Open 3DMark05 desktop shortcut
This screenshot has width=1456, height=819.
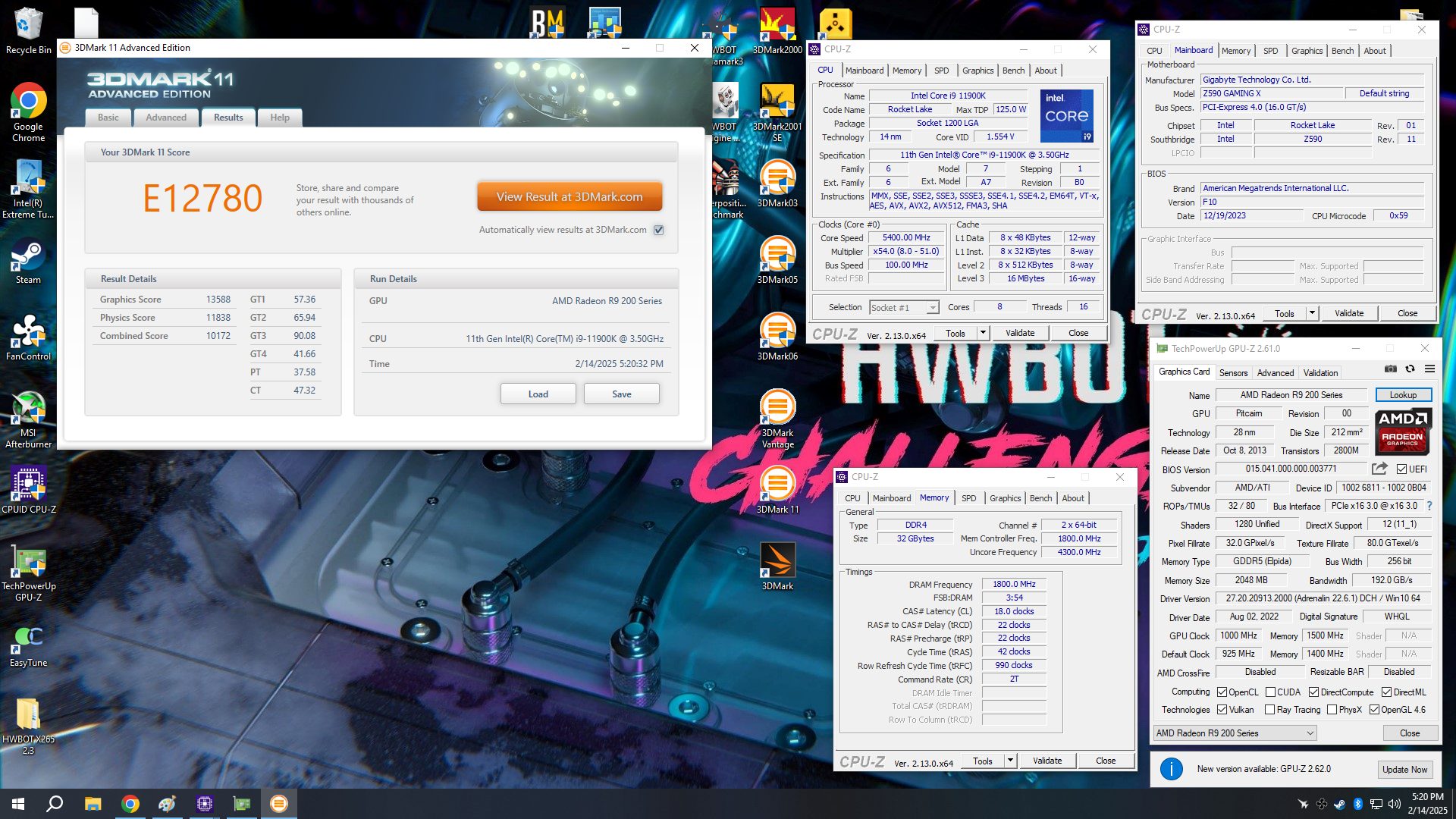777,260
